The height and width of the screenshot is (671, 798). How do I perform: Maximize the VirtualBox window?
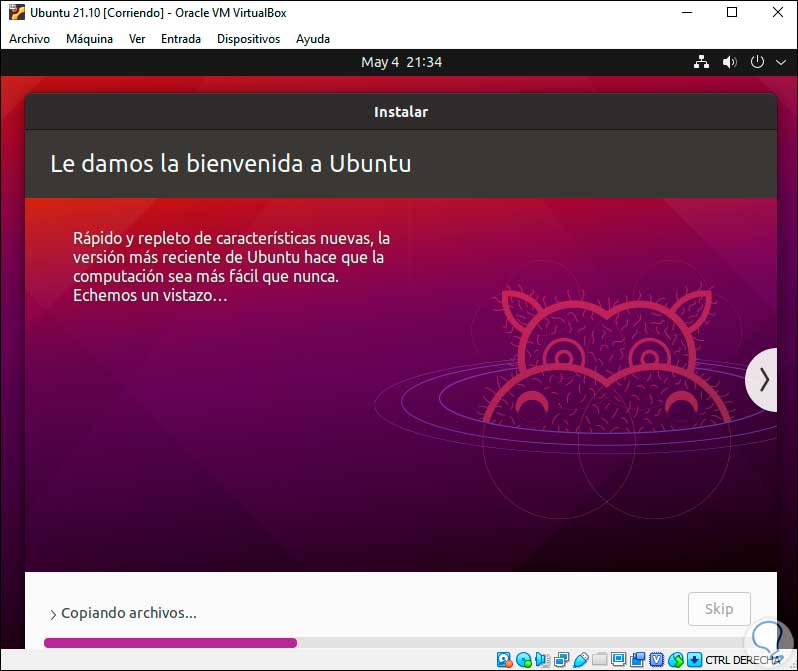point(732,12)
